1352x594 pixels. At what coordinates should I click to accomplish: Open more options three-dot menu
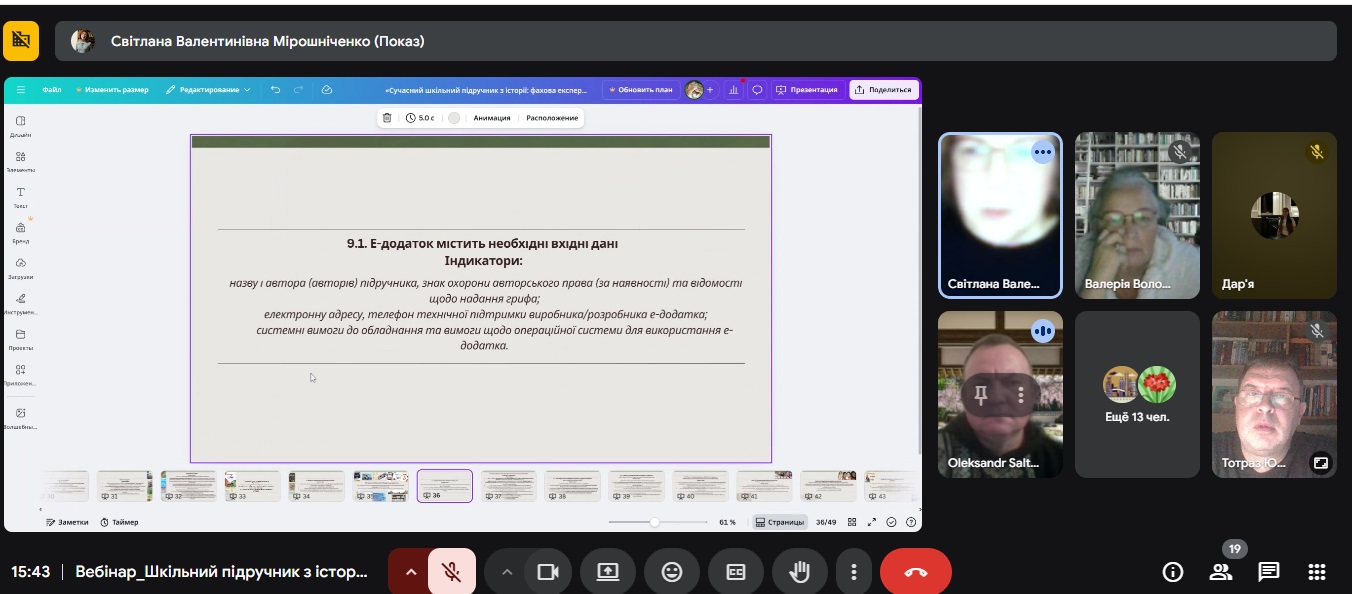click(x=853, y=572)
